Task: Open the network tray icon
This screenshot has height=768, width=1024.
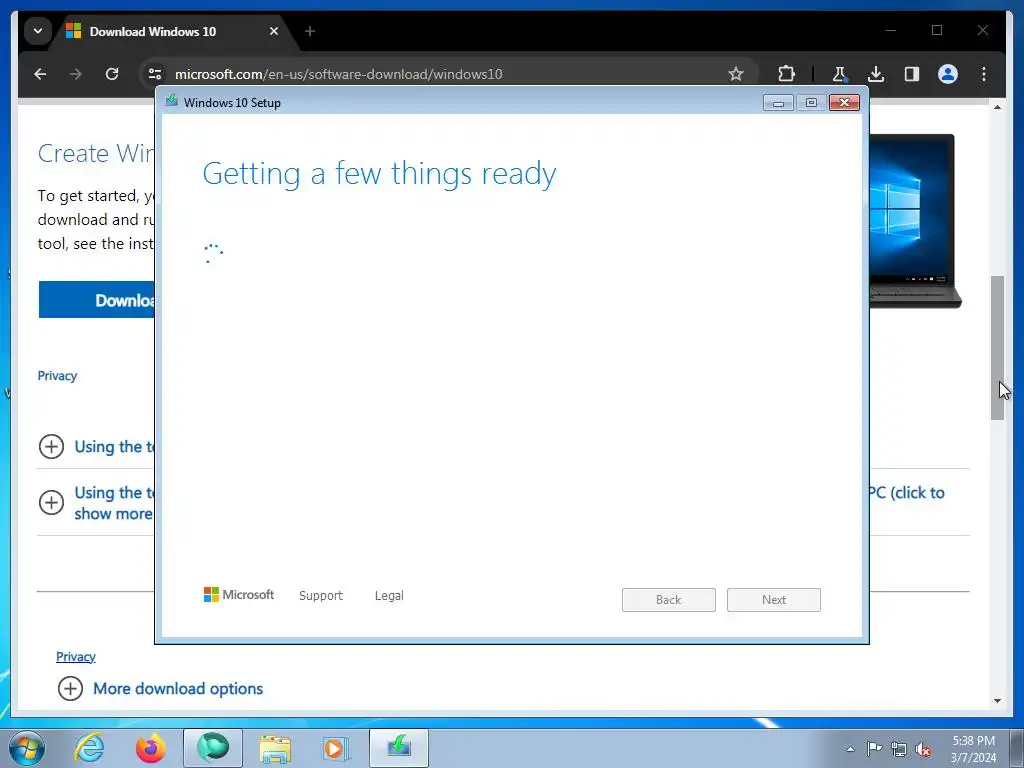Action: [x=899, y=749]
